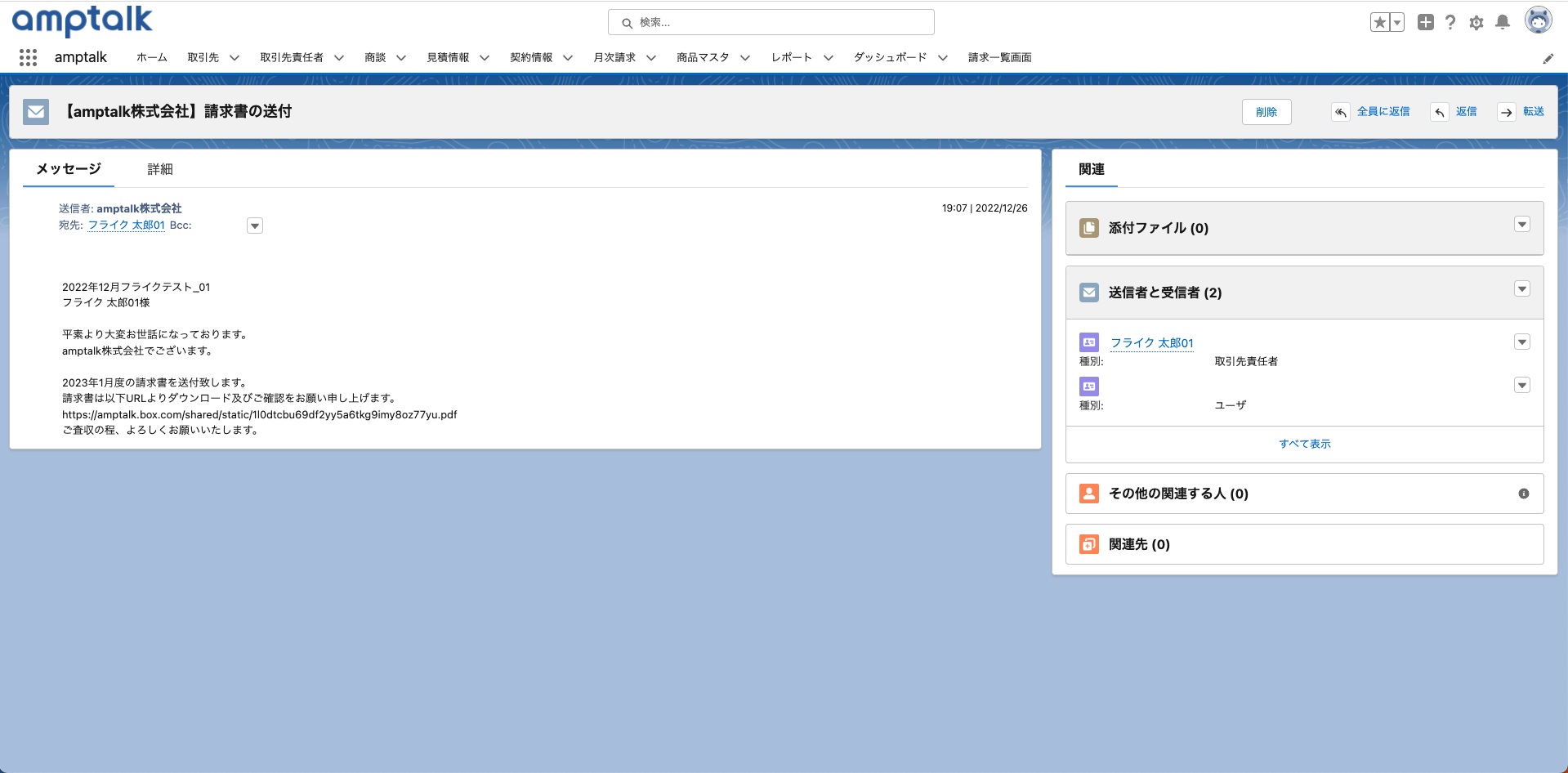Click the 添付ファイル section icon

[x=1089, y=228]
